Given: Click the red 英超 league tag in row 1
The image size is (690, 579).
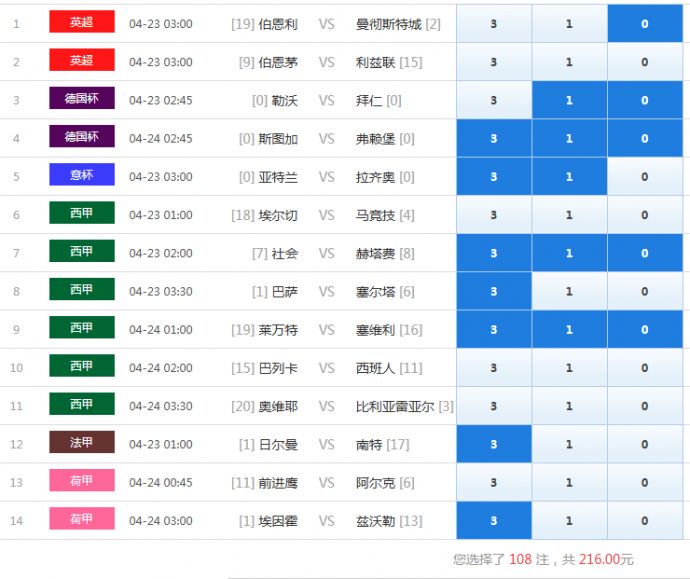Looking at the screenshot, I should tap(82, 23).
